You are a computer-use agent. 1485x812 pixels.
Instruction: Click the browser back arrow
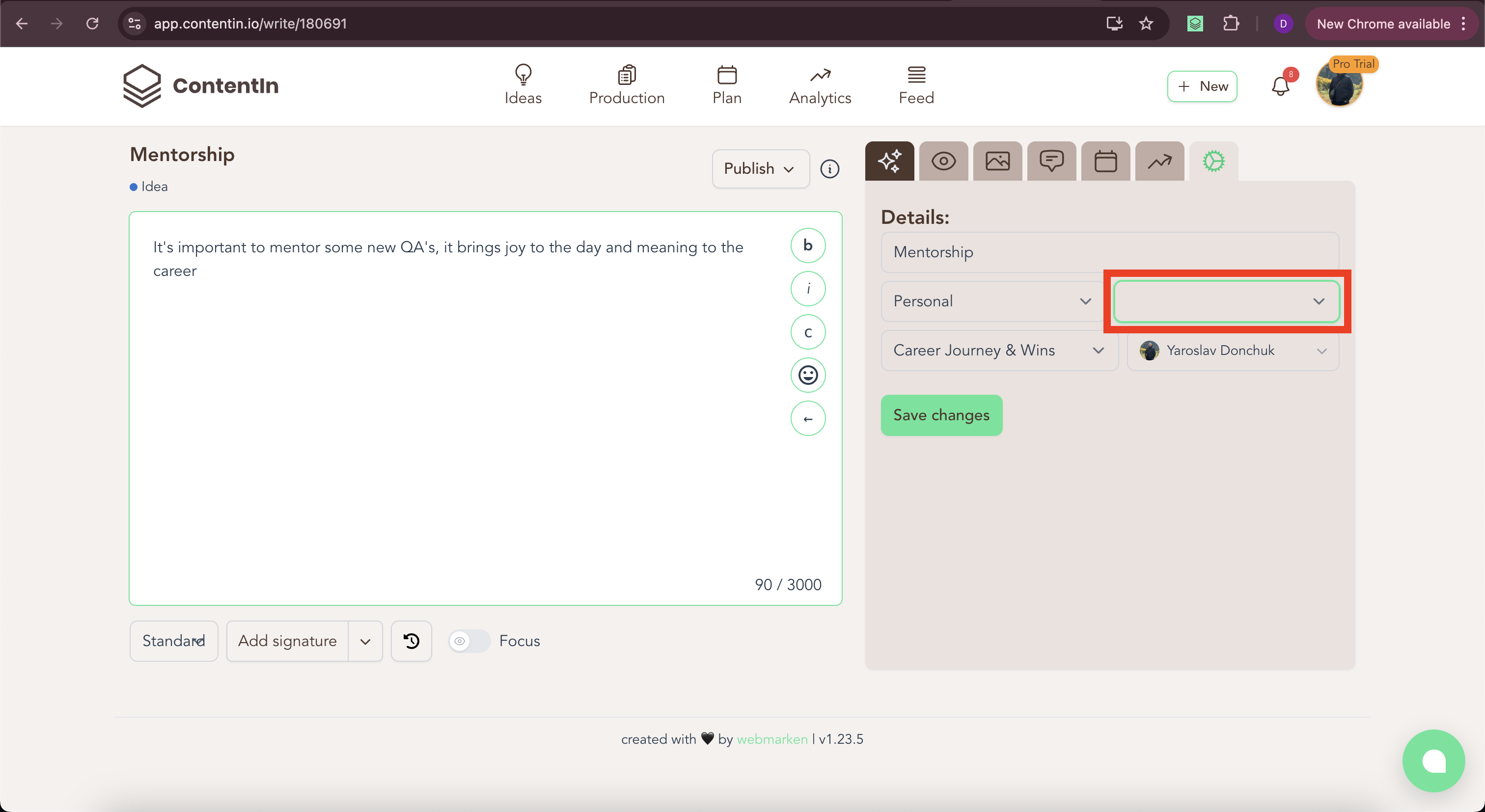(x=22, y=24)
